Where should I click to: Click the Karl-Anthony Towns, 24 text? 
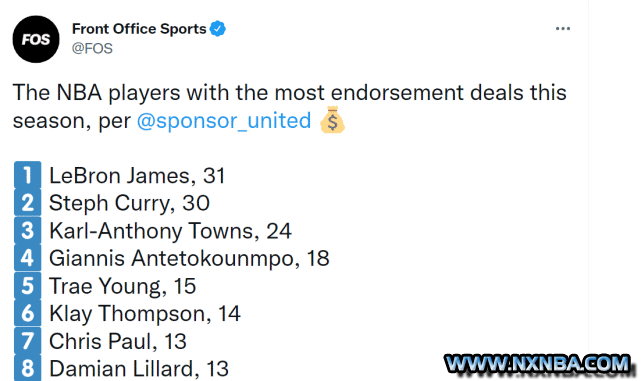[170, 231]
